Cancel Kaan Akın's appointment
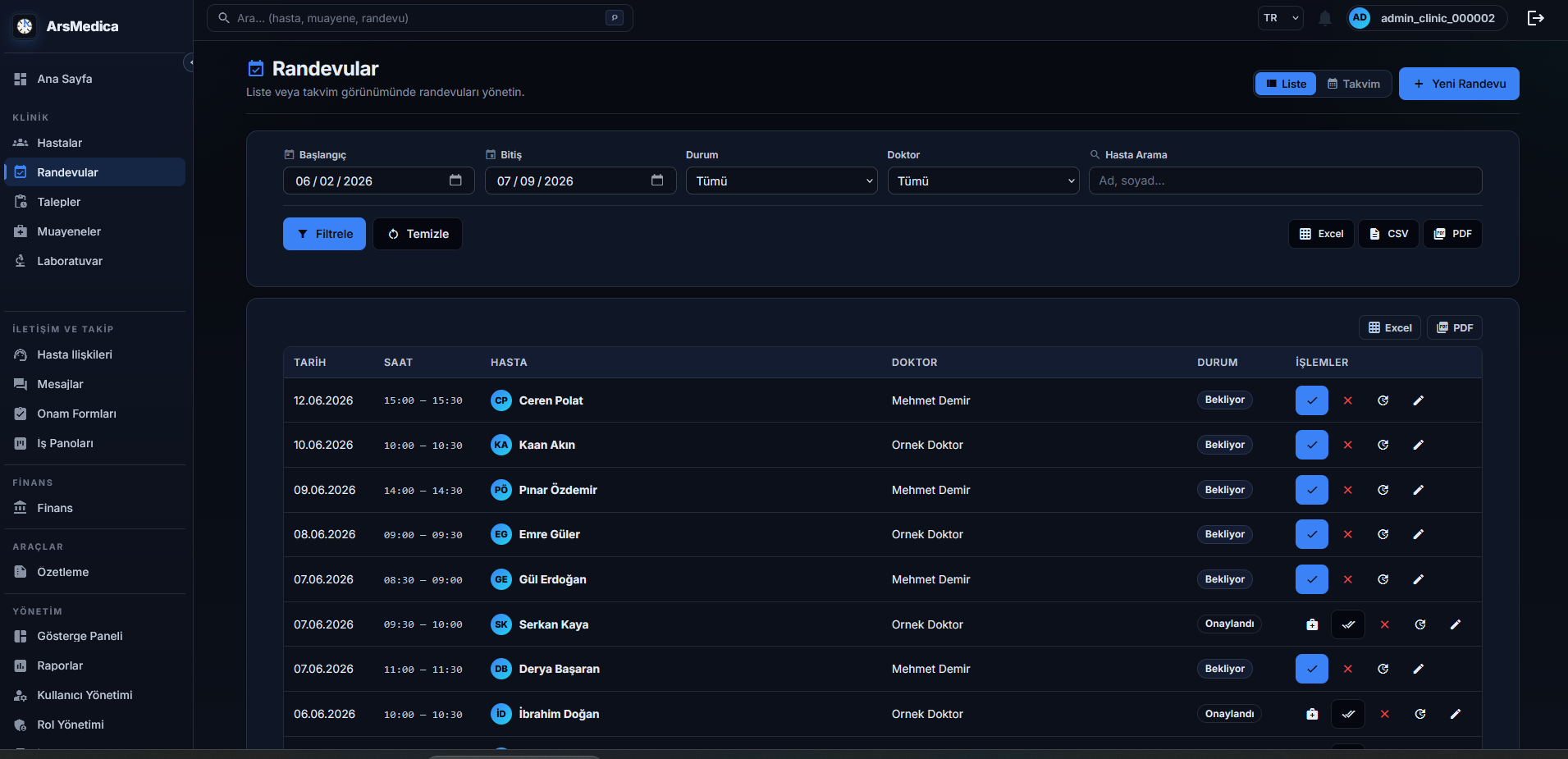This screenshot has height=759, width=1568. pos(1347,445)
